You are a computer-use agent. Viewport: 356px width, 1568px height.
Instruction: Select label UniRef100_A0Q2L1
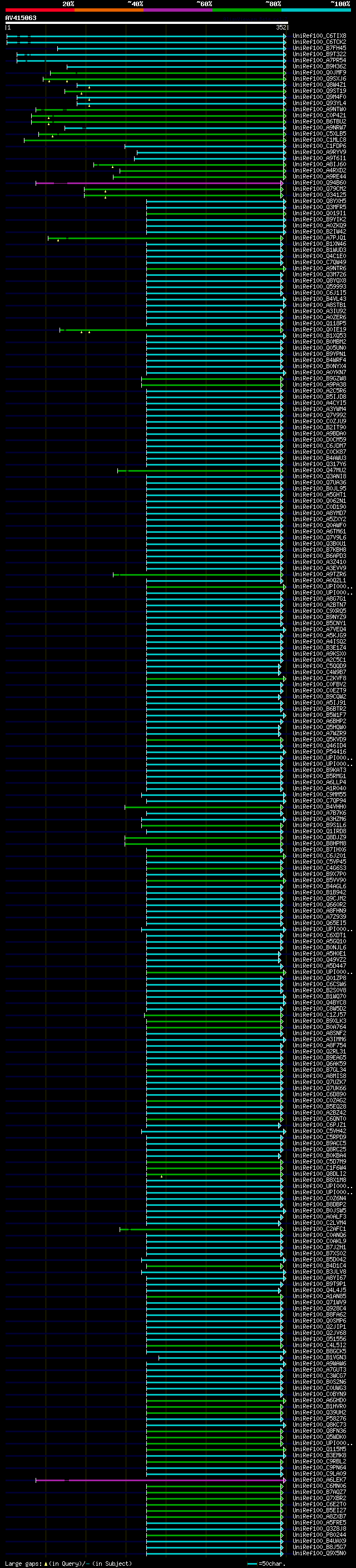pyautogui.click(x=319, y=580)
